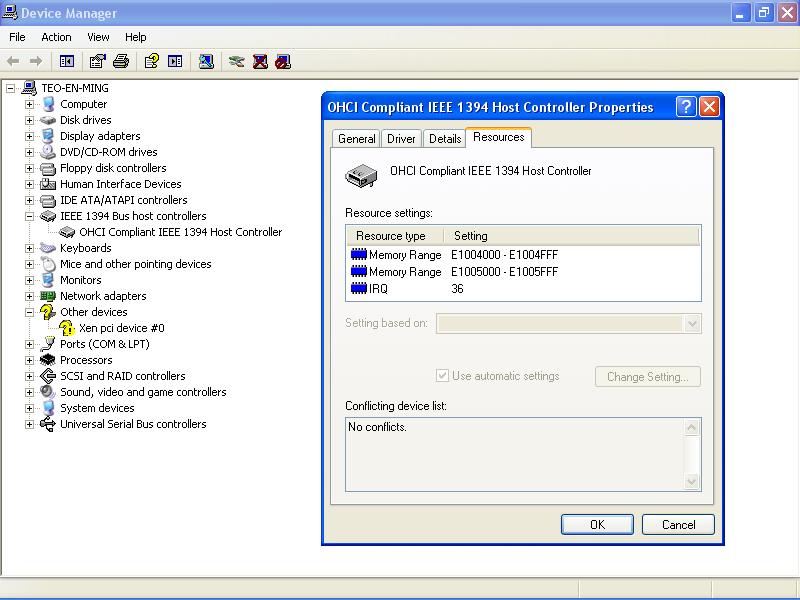Click Scan for hardware changes icon
The image size is (800, 600).
click(x=206, y=61)
